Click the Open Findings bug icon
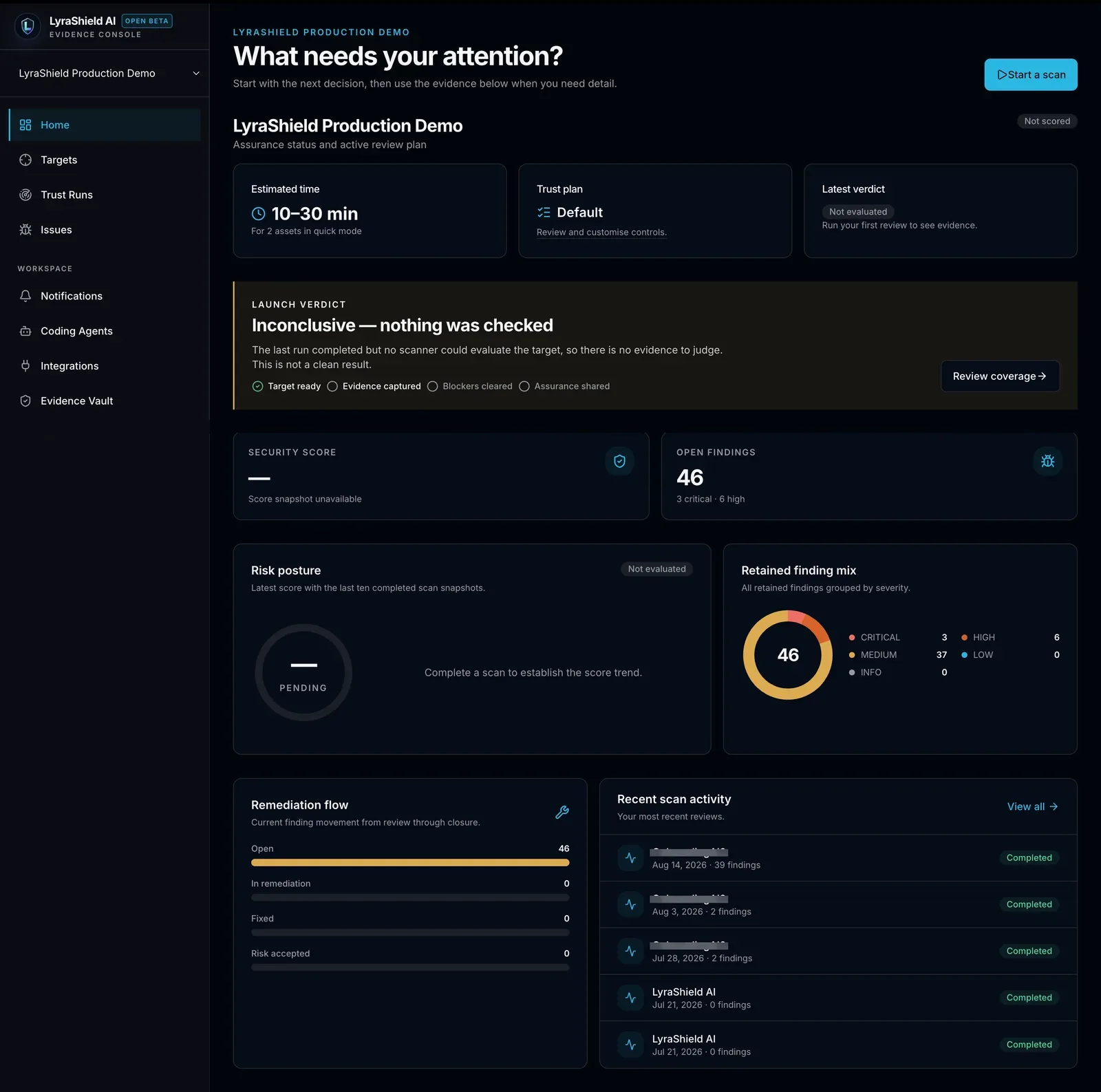 1047,461
